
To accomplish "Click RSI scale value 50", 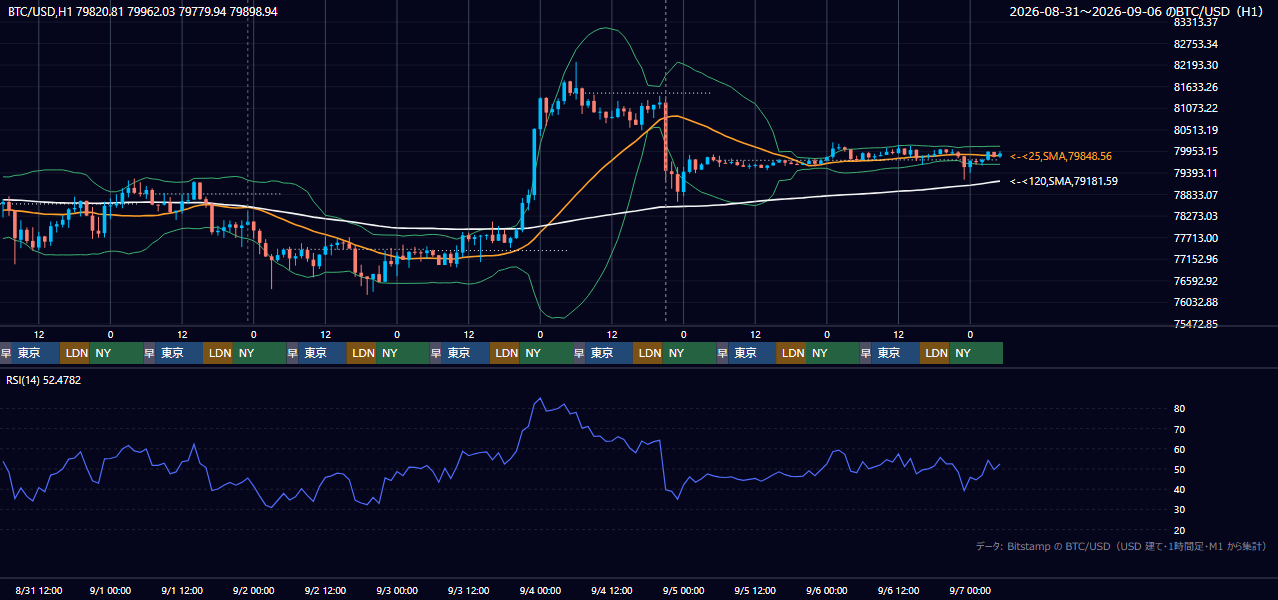I will coord(1180,469).
